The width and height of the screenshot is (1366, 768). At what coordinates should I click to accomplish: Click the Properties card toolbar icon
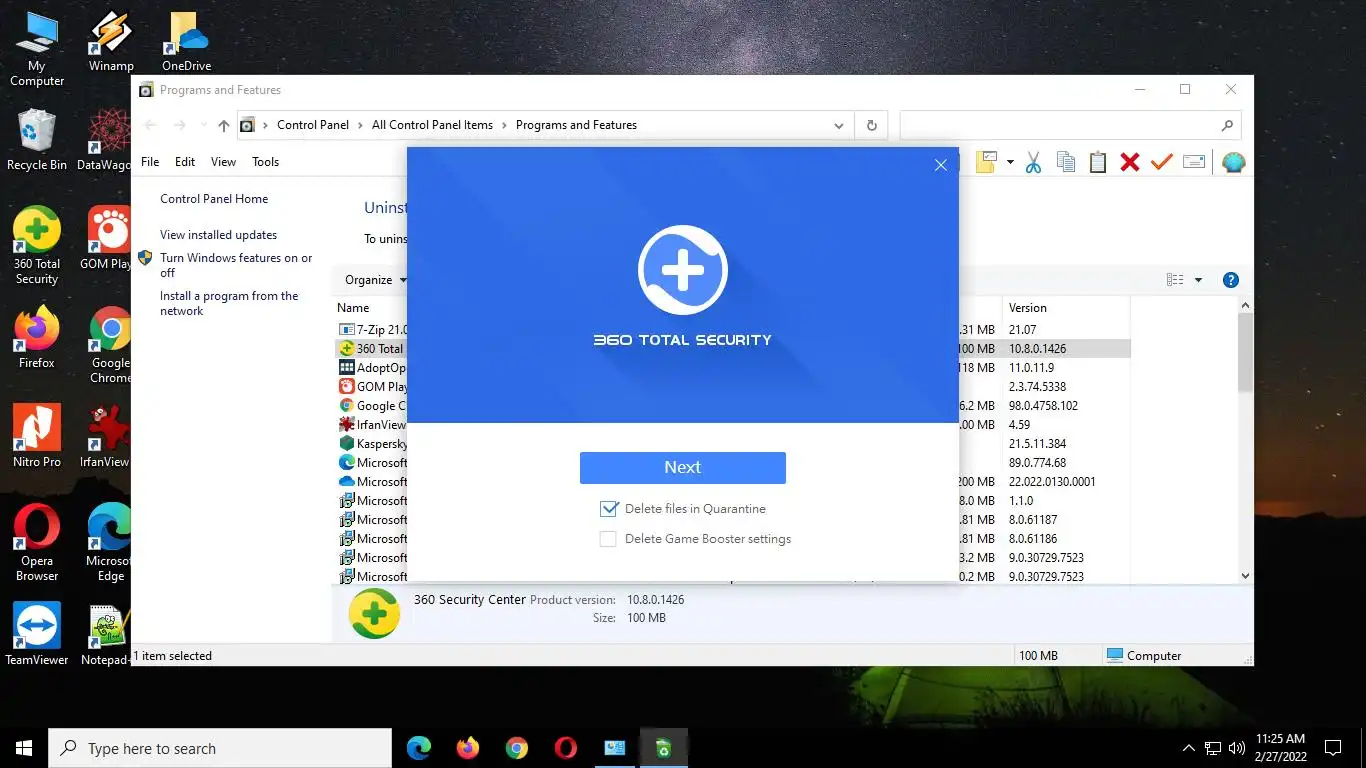click(1194, 162)
